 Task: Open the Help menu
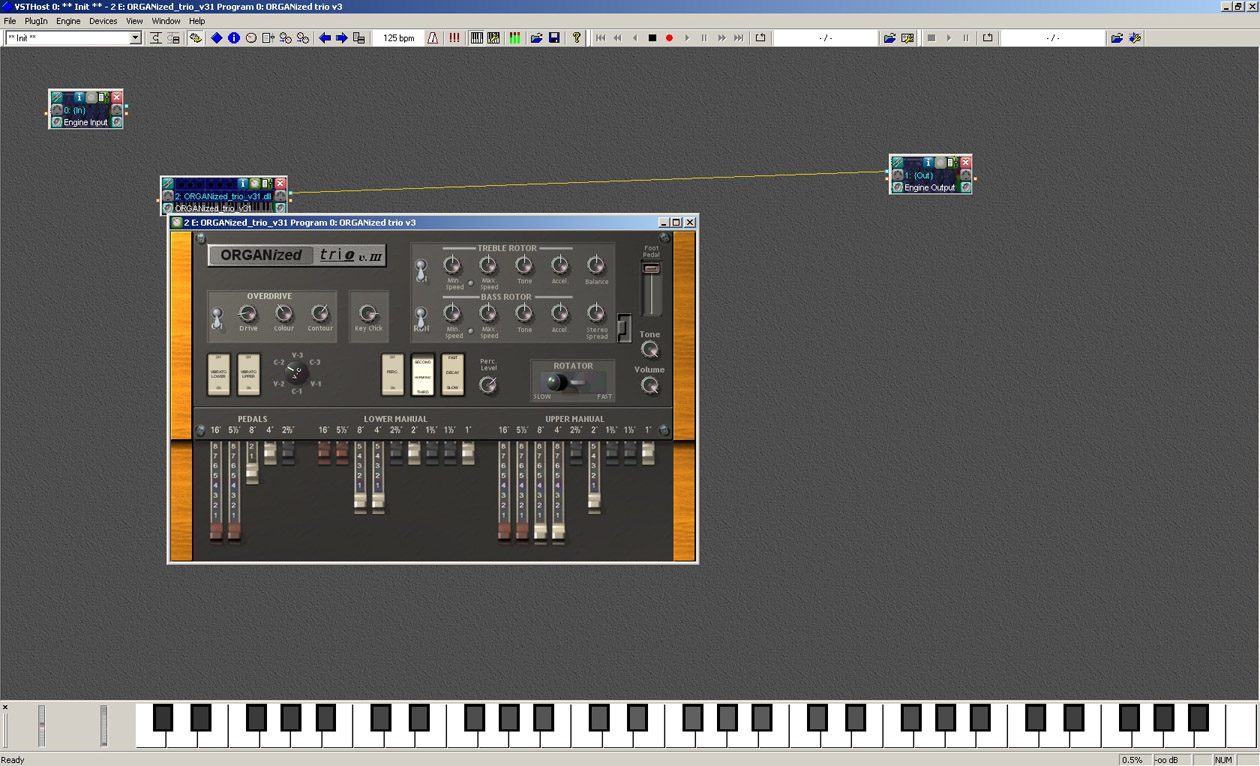point(197,21)
